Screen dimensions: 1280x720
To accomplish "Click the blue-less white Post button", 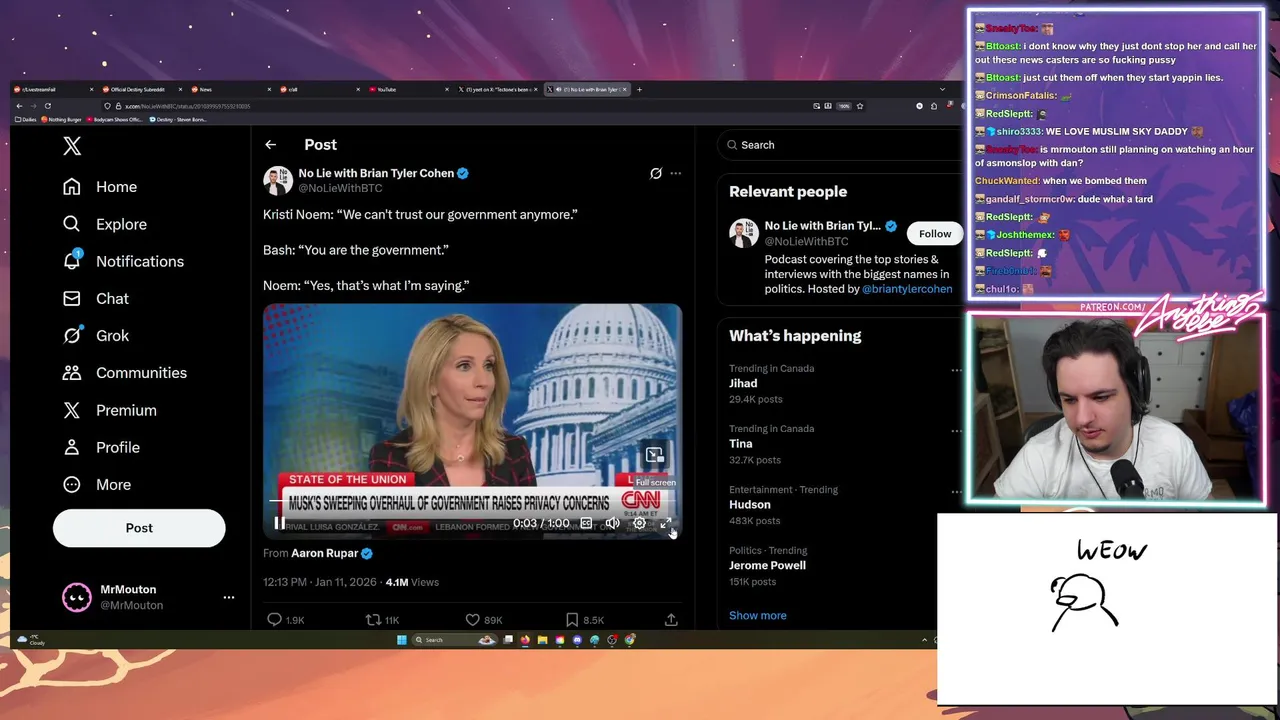I will [139, 528].
